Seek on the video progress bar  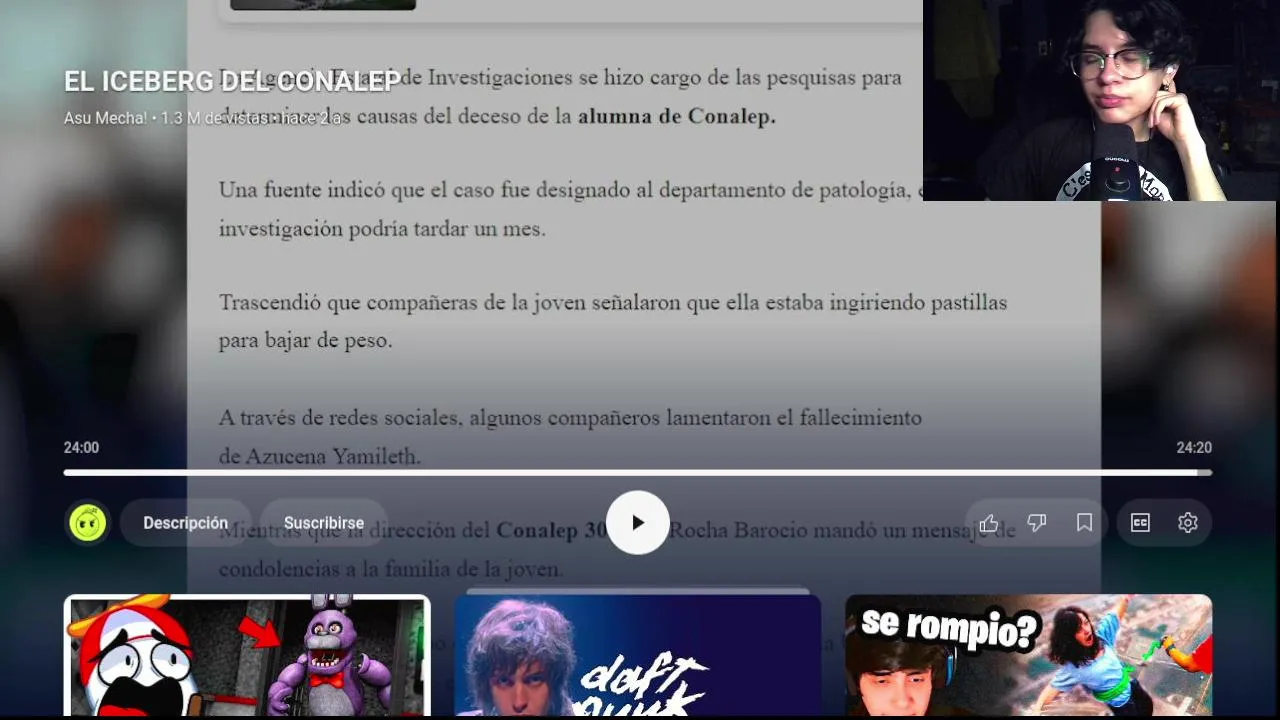638,472
